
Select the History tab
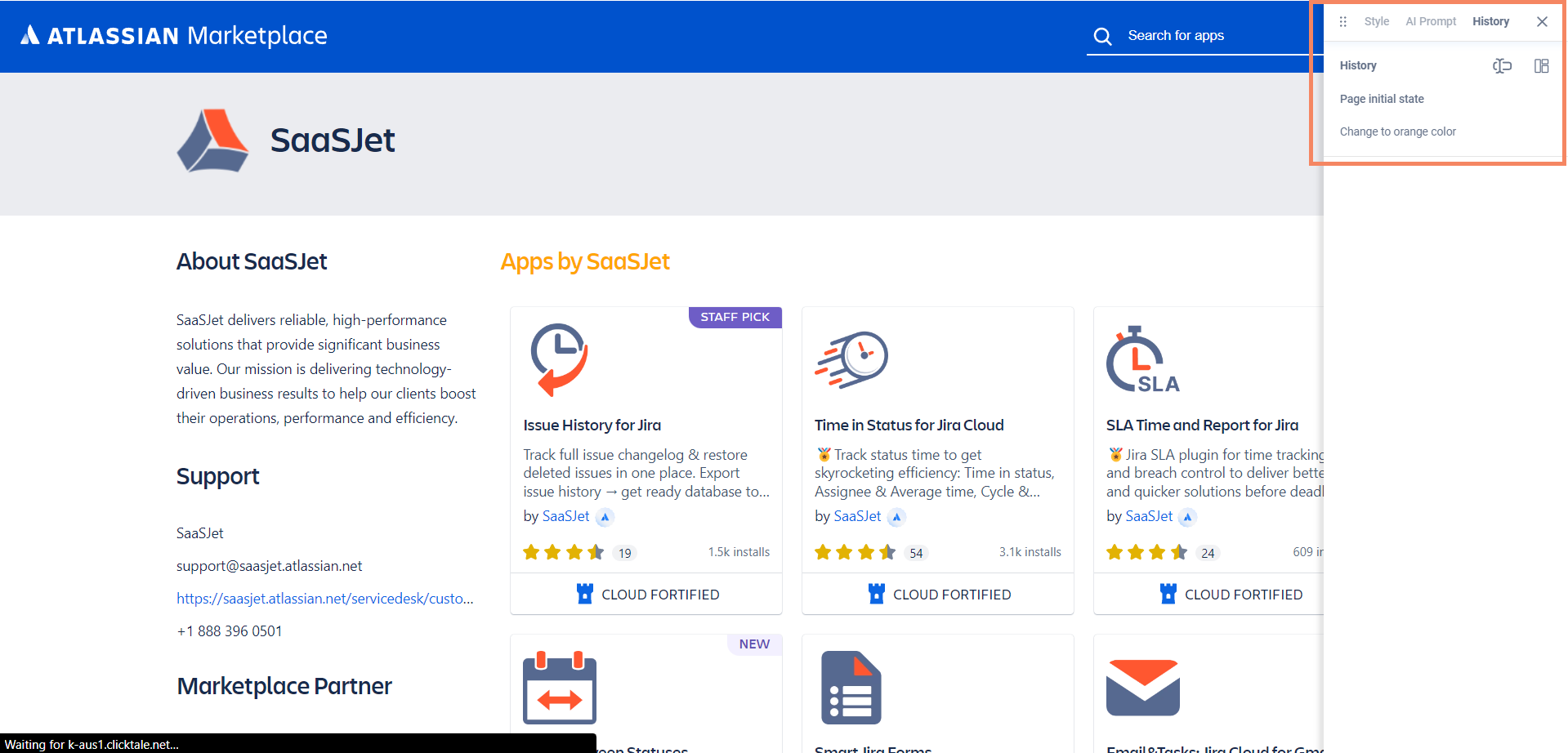(1490, 22)
